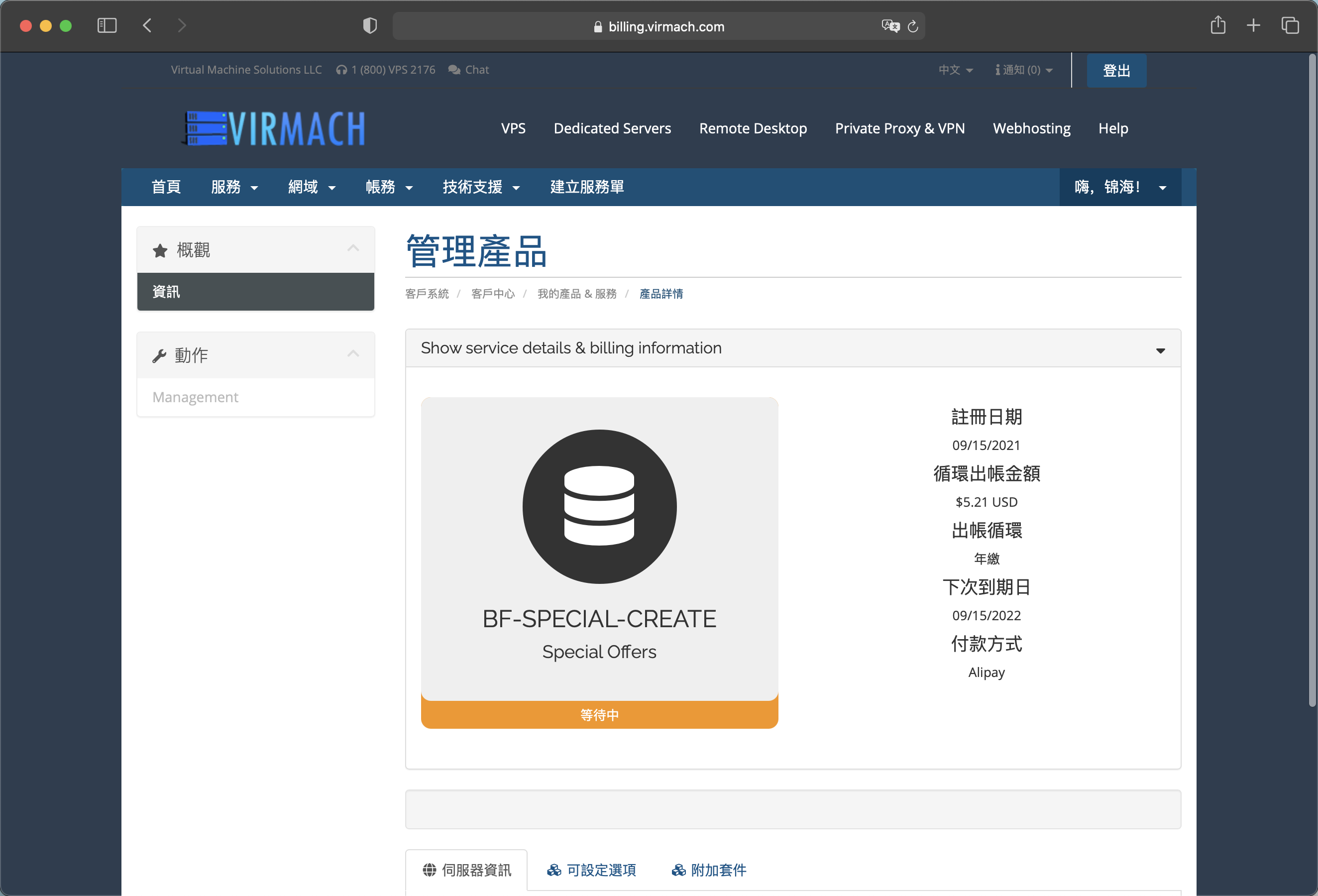
Task: Click the 登出 logout button
Action: pos(1116,71)
